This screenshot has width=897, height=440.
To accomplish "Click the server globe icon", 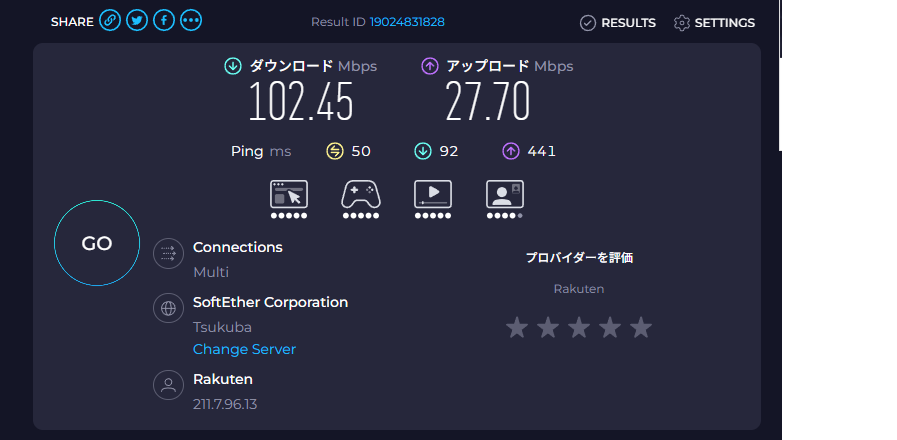I will (168, 309).
